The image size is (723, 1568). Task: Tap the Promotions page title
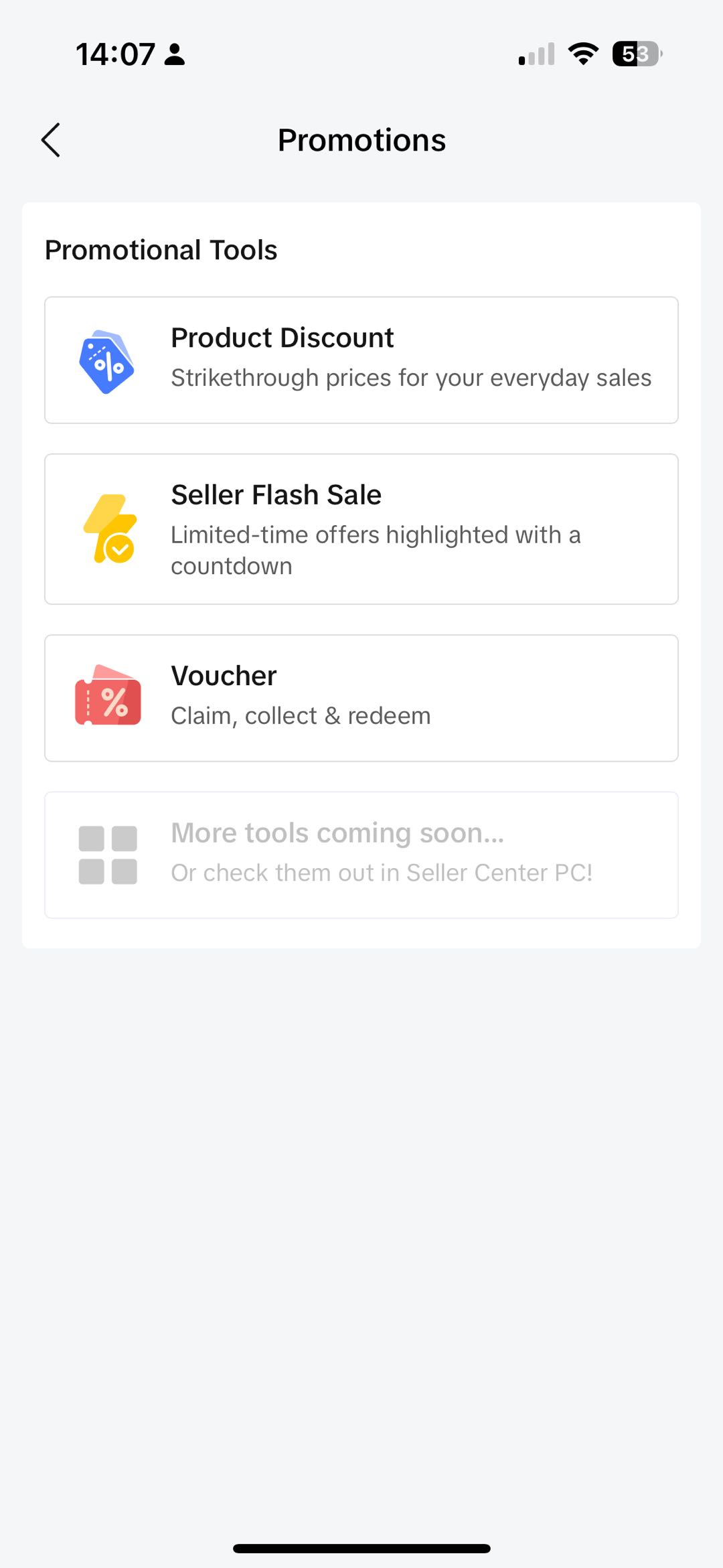coord(361,140)
